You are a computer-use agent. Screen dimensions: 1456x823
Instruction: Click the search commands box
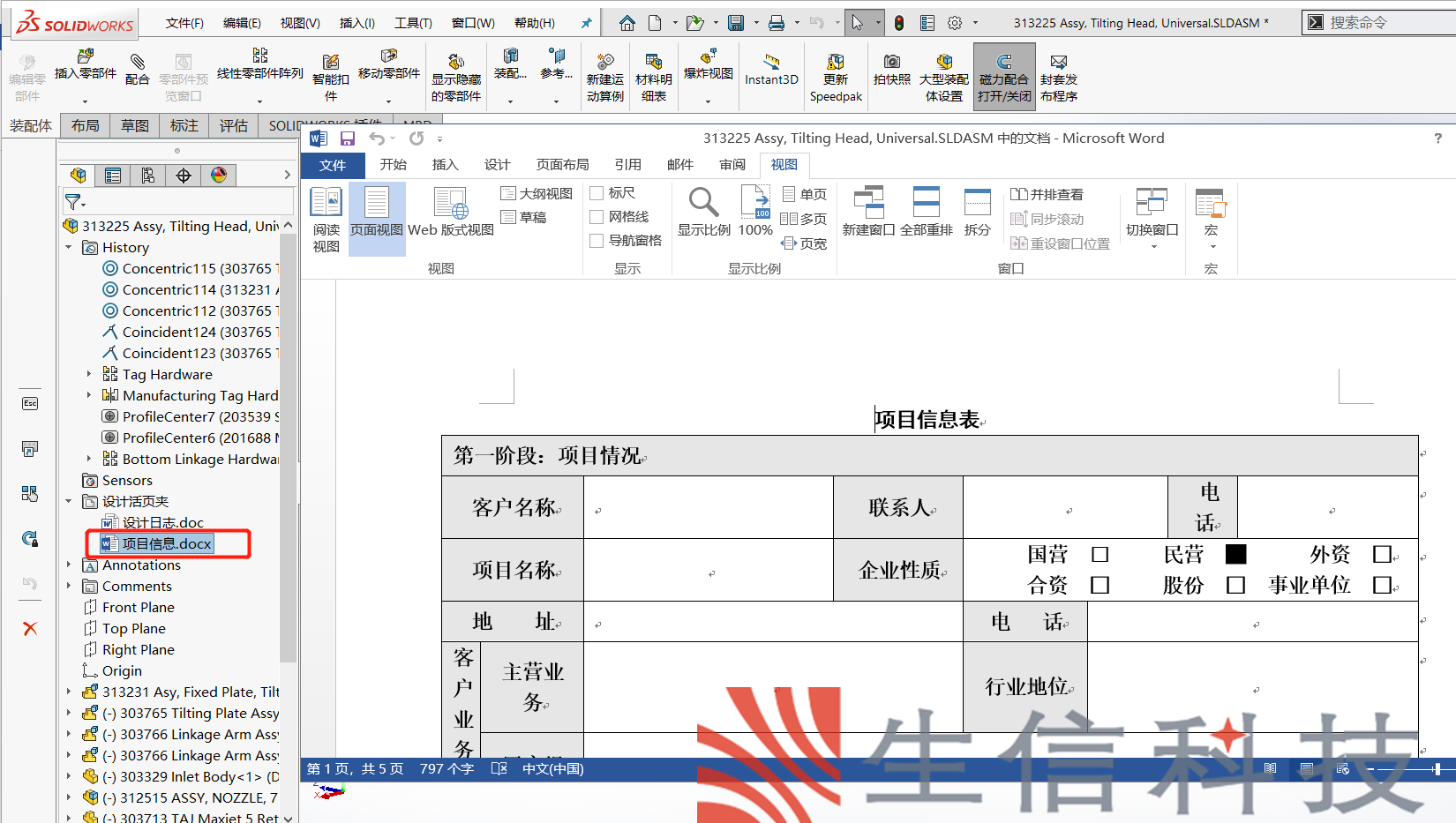coord(1381,23)
